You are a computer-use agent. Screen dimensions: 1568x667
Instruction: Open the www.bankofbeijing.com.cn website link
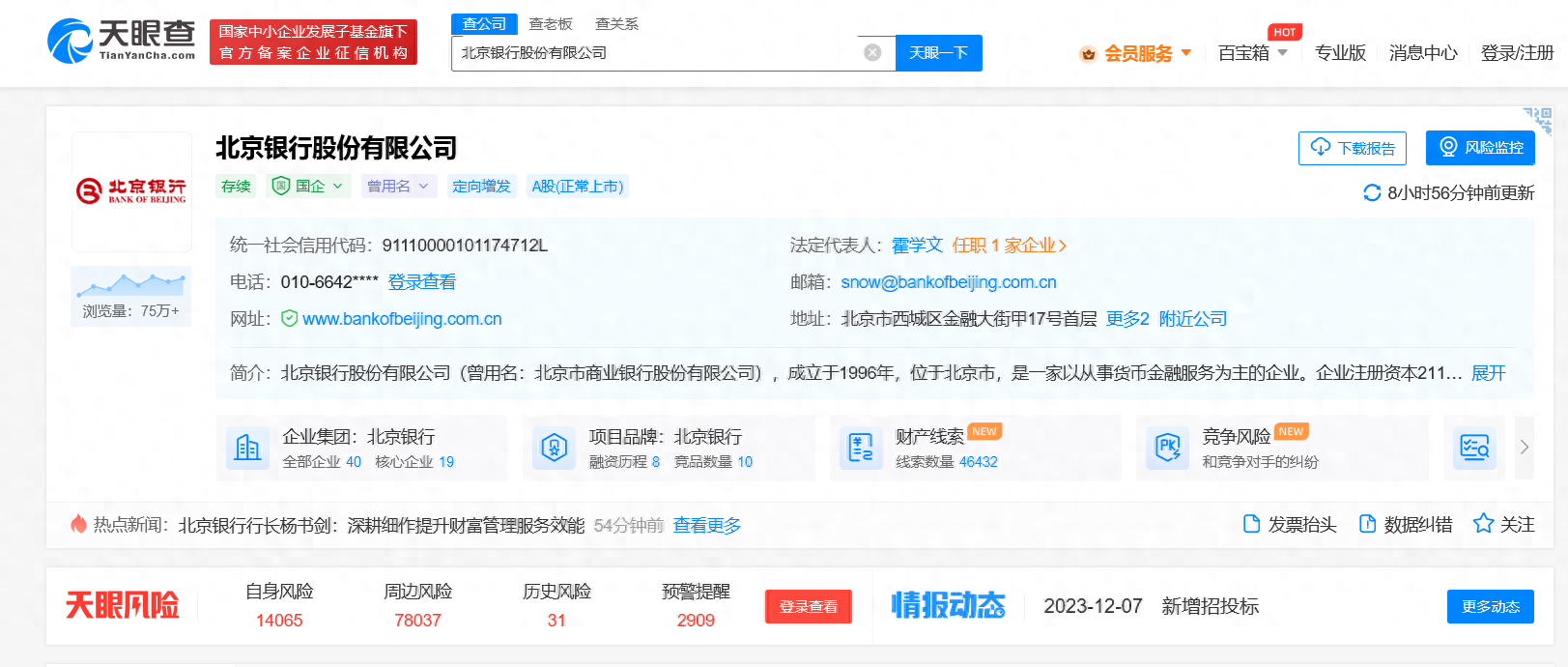click(x=402, y=319)
